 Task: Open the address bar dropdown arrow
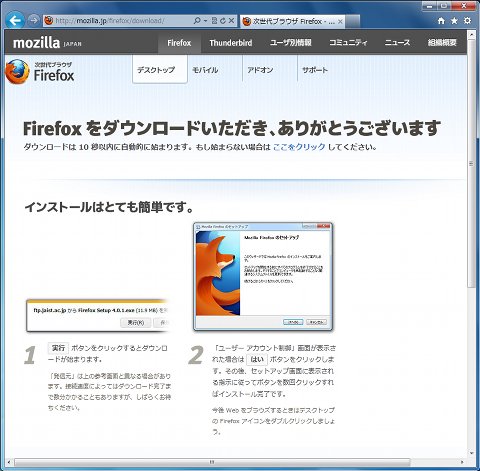[205, 21]
